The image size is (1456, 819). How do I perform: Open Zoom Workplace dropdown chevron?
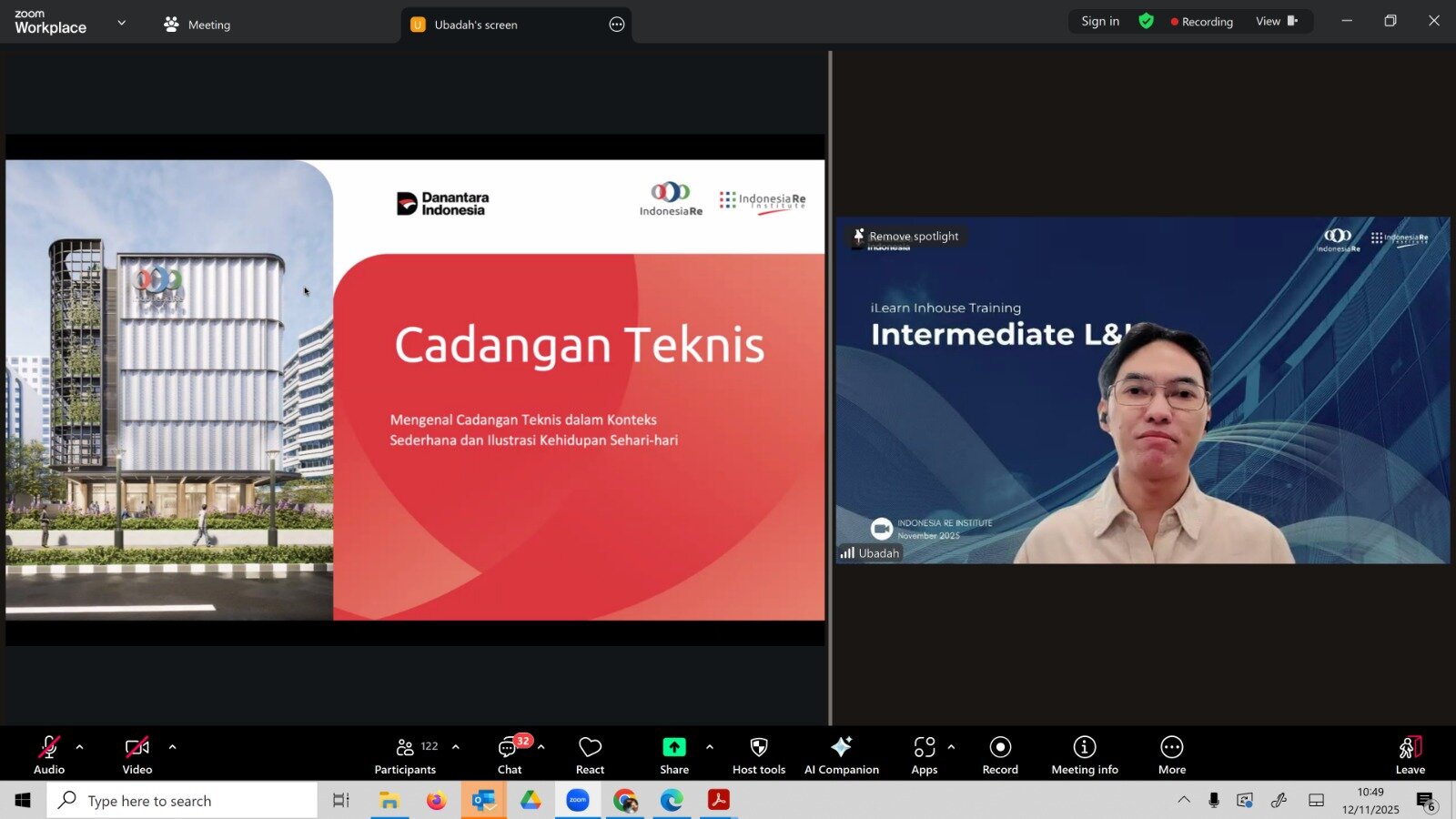click(122, 23)
